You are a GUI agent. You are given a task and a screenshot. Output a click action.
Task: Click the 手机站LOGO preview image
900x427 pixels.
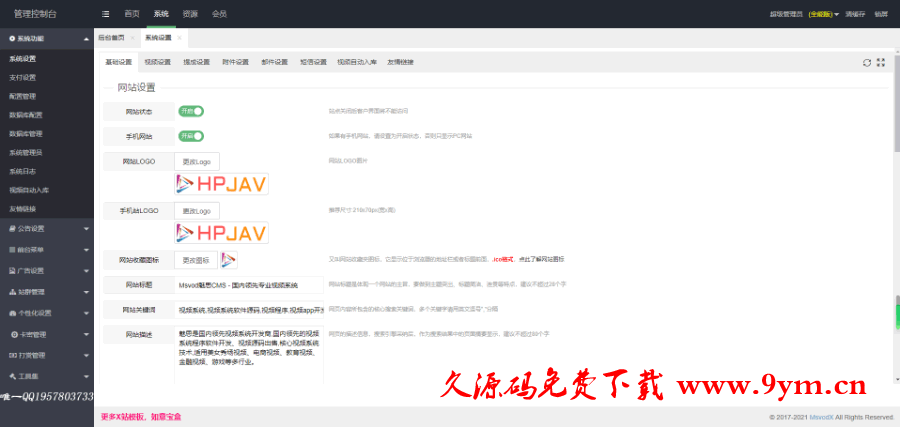(x=221, y=234)
